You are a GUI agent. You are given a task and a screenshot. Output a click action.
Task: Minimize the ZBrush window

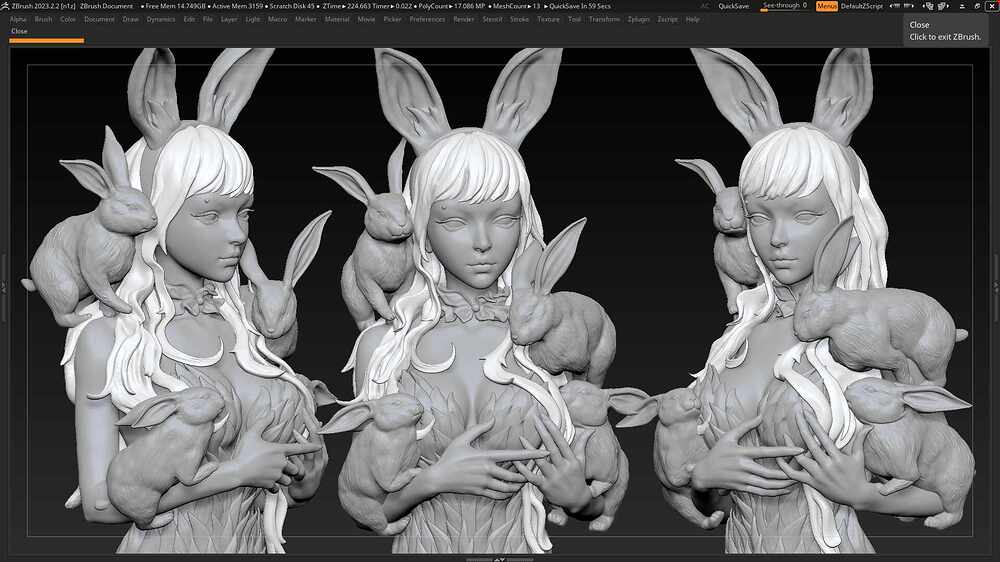[x=962, y=6]
